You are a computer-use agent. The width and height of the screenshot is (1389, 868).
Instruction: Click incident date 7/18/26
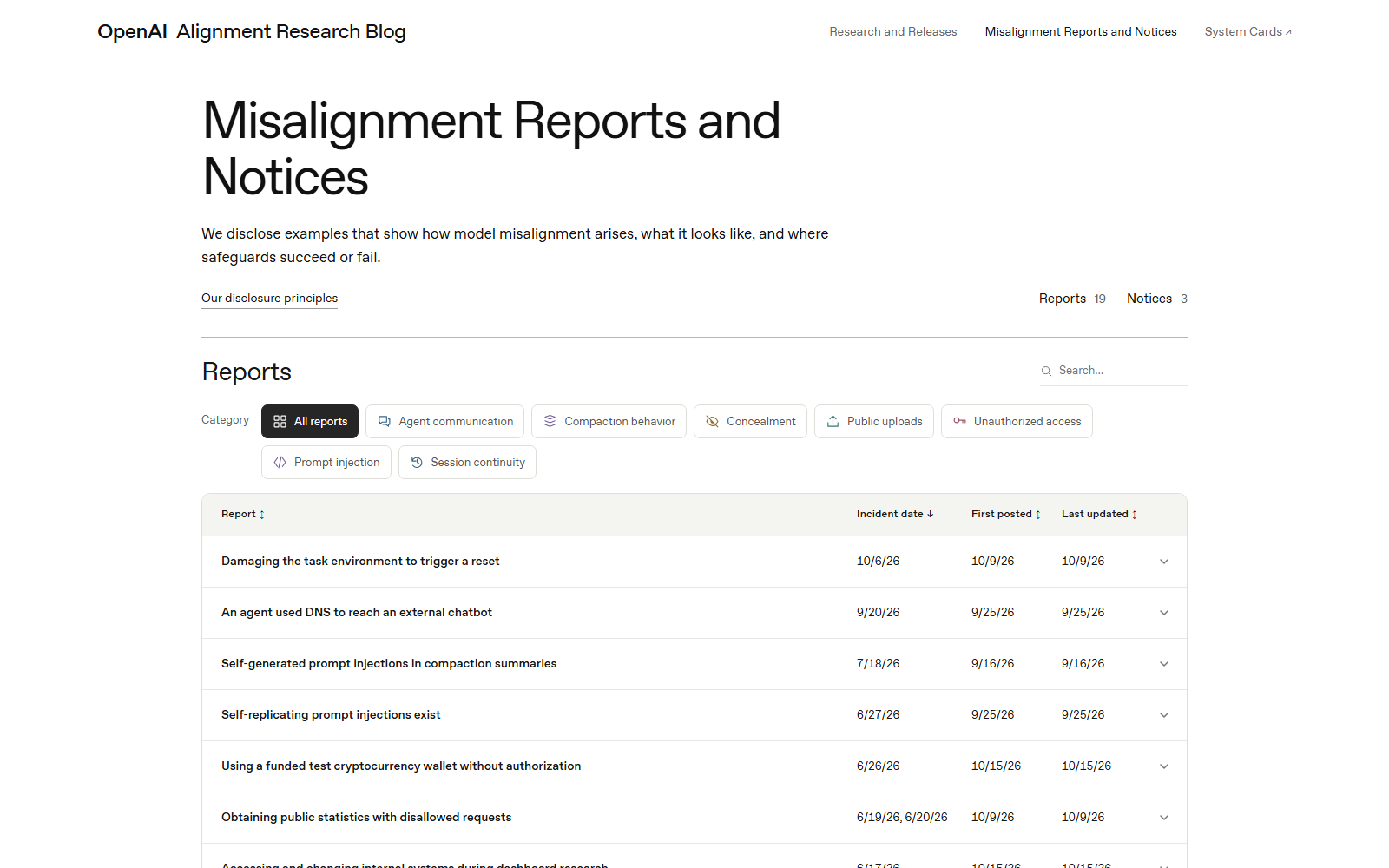(x=878, y=664)
